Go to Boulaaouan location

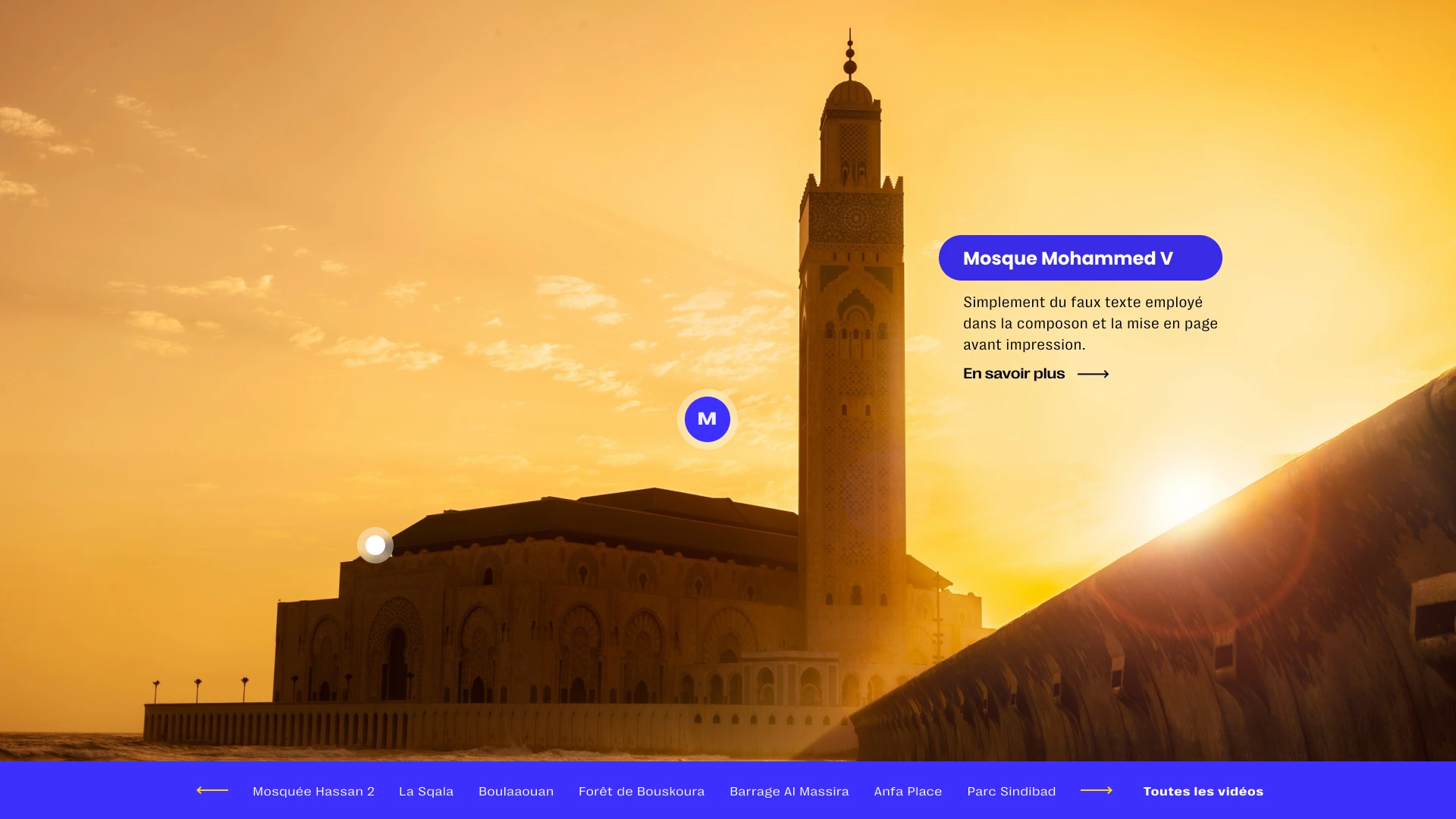[x=516, y=791]
